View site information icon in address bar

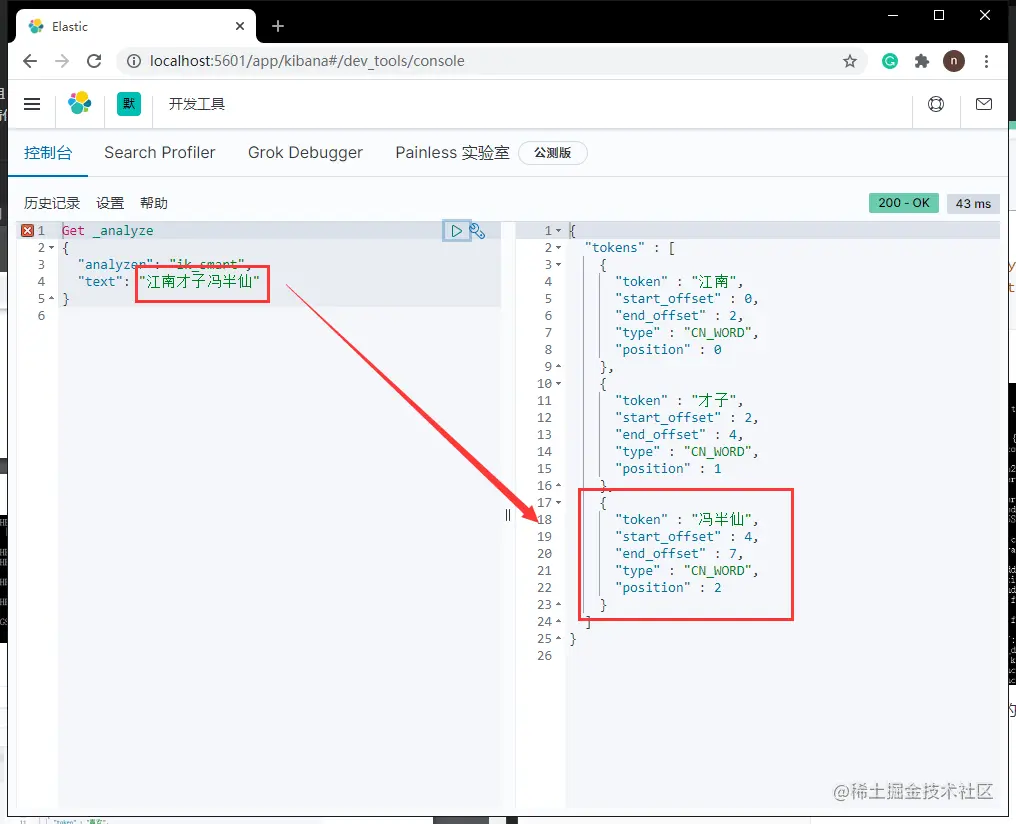click(133, 61)
